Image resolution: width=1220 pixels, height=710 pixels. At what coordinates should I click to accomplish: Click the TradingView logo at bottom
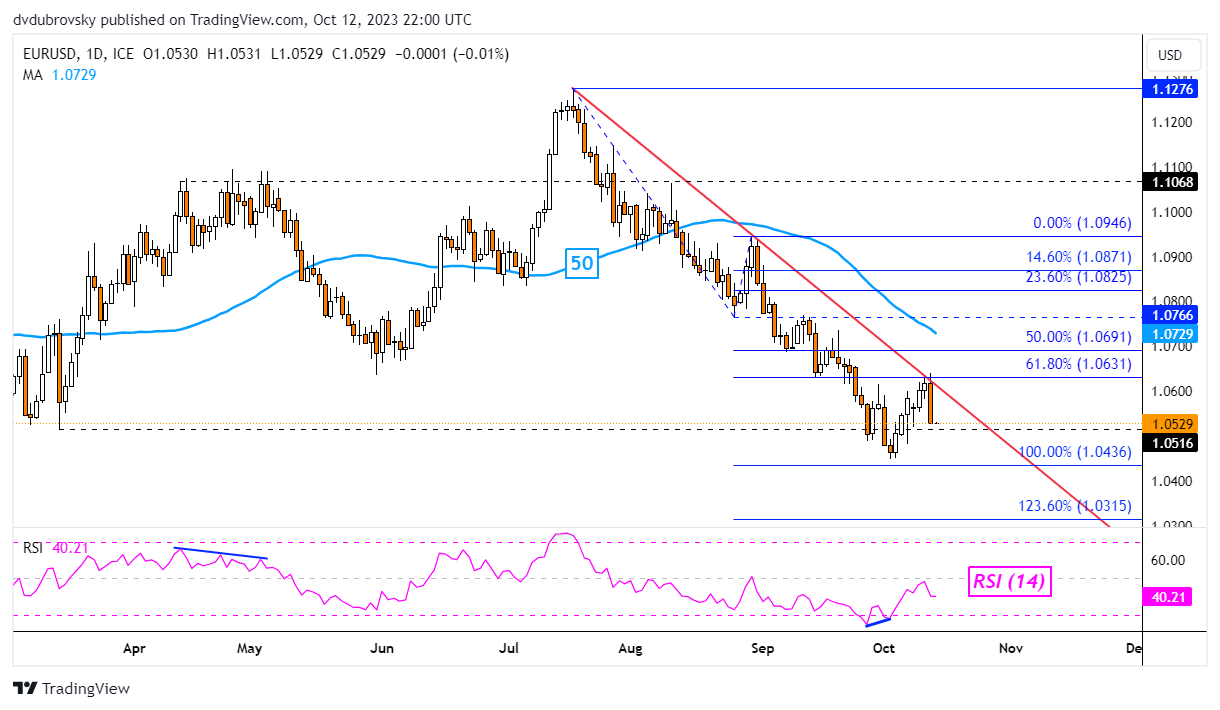click(71, 689)
